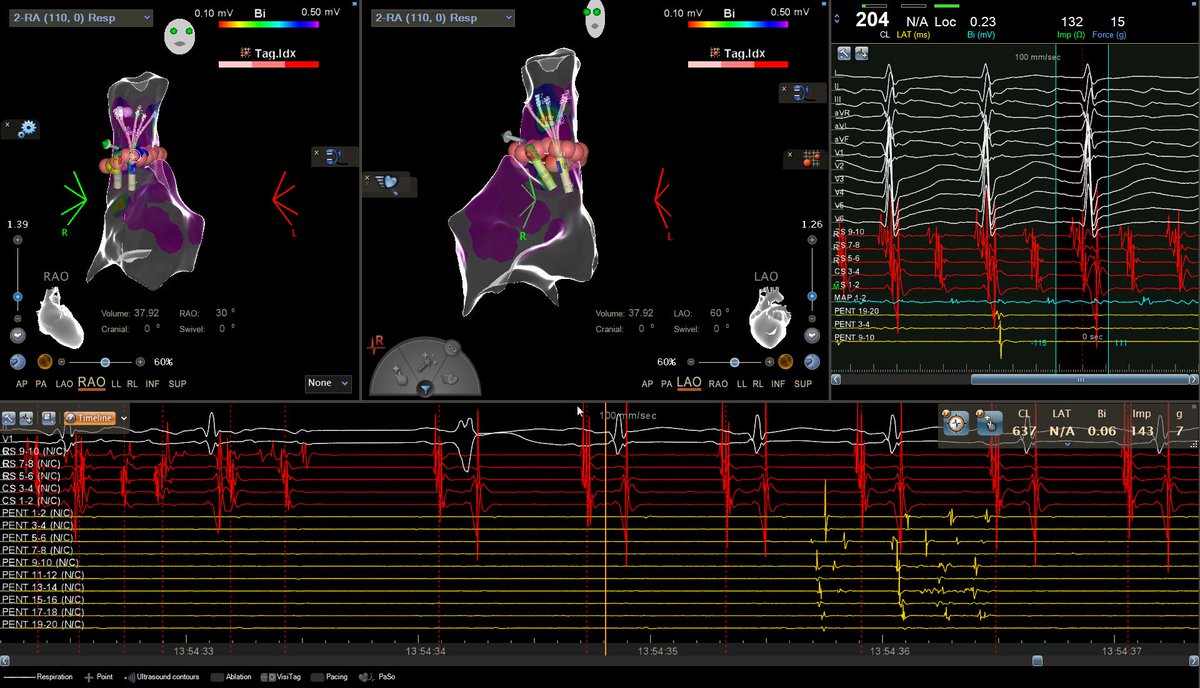Click the red R ECG icon
1200x688 pixels.
376,345
